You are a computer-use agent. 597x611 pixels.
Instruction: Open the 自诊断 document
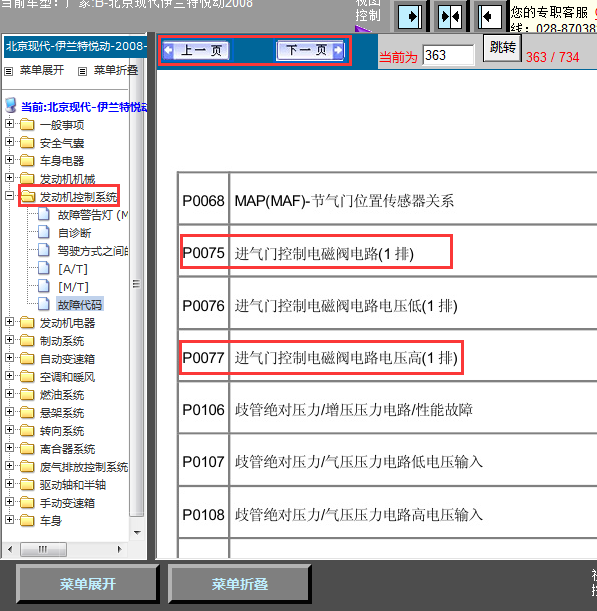click(x=74, y=233)
